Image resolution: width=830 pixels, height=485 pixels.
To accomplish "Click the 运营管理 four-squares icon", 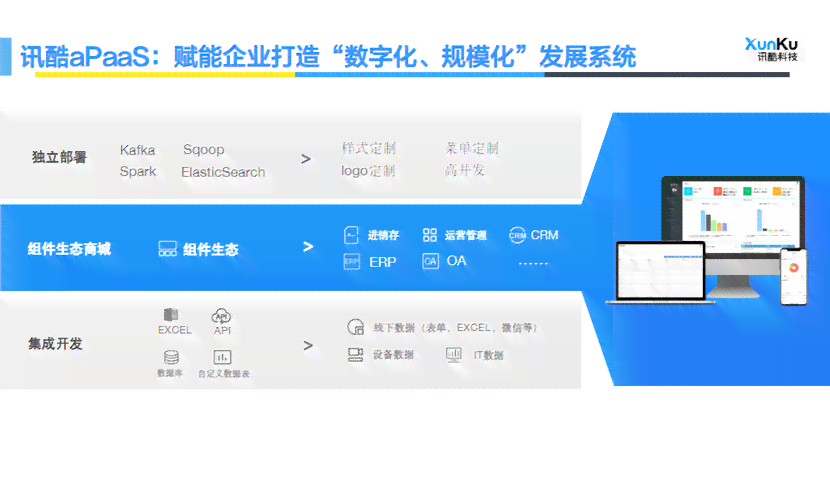I will (430, 235).
